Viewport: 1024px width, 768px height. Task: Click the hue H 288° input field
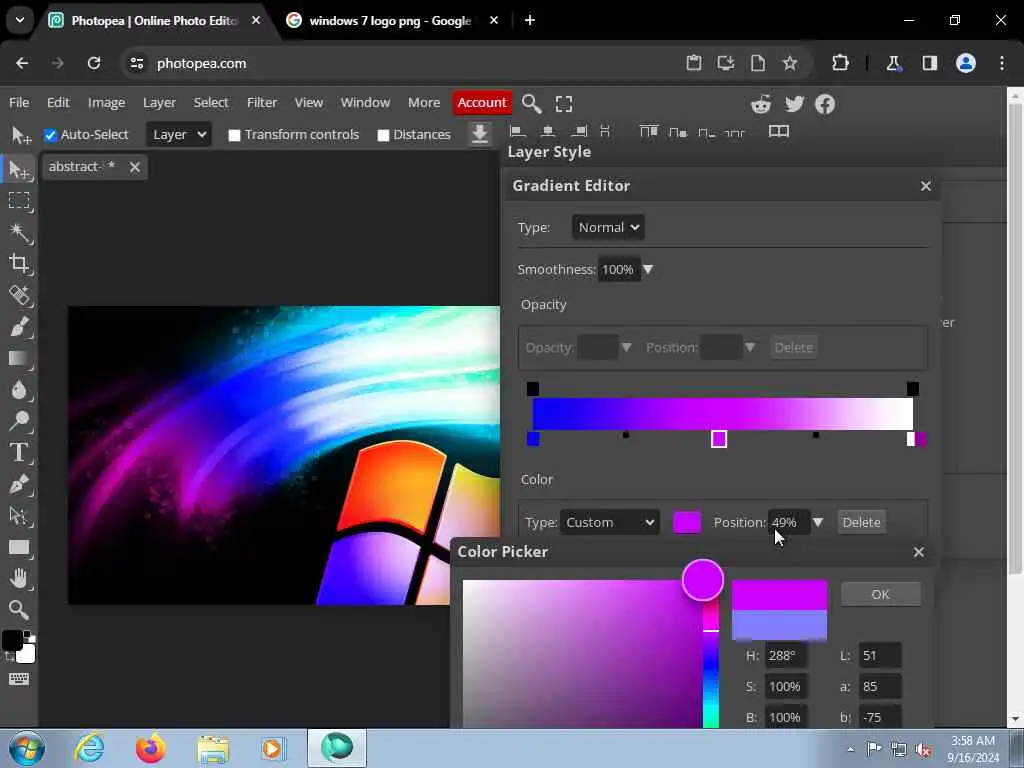click(x=786, y=656)
